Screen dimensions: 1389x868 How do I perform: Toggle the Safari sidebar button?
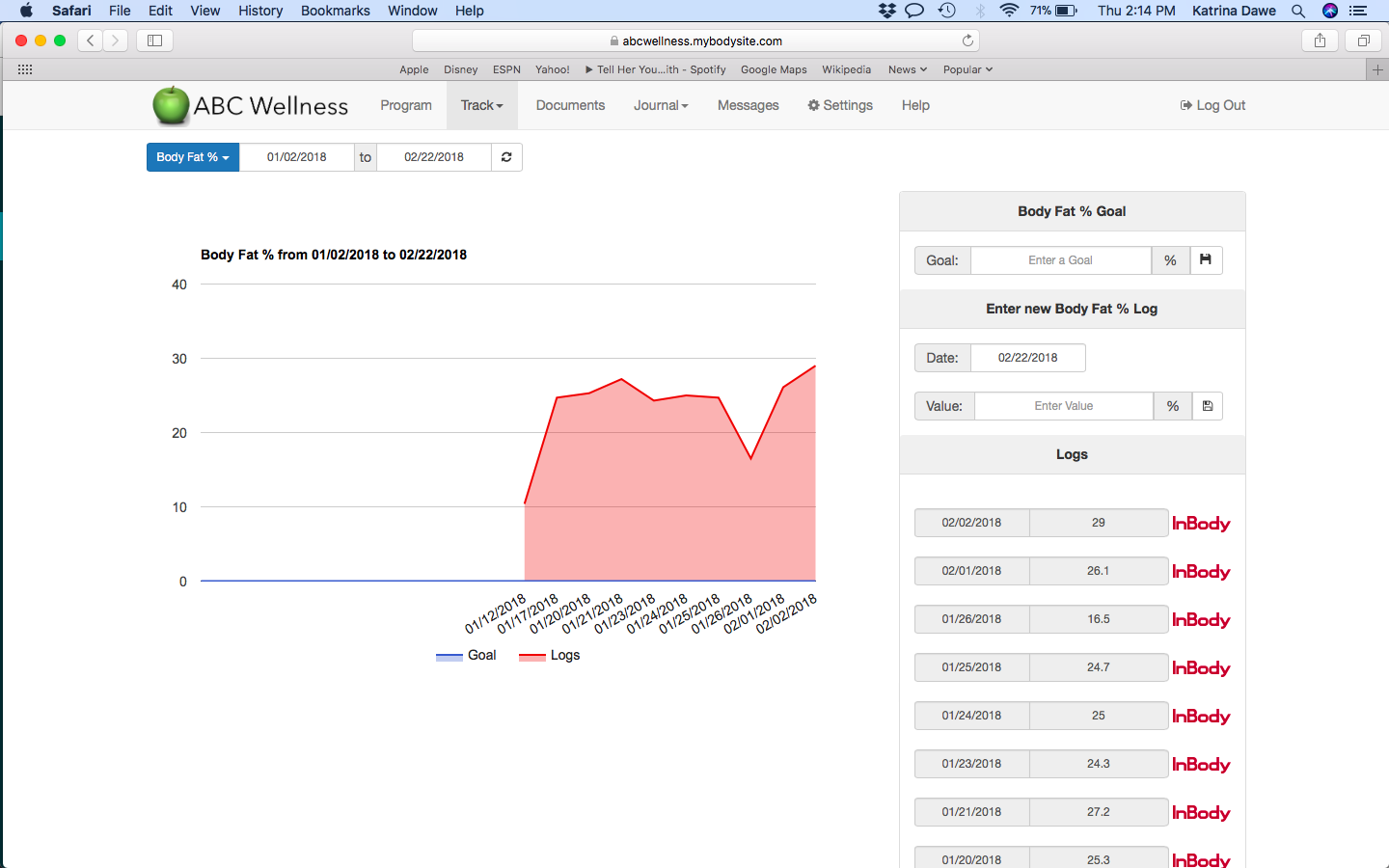point(154,41)
